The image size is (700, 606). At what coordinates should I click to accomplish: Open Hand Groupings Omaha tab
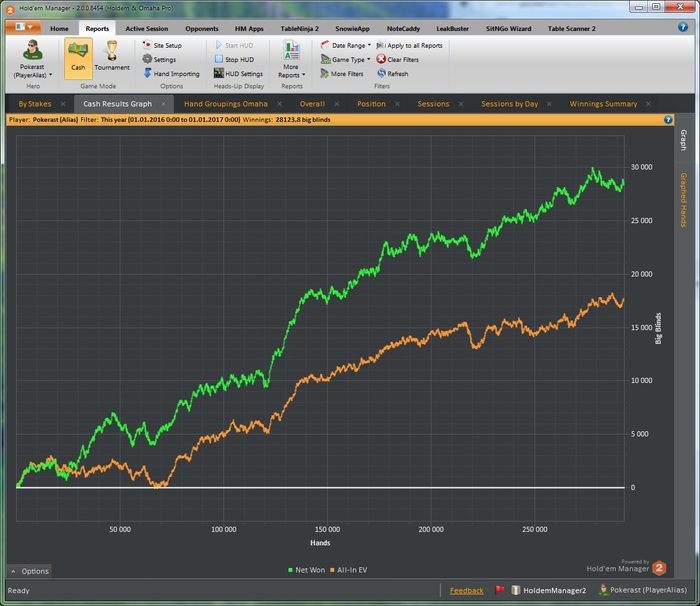tap(226, 104)
